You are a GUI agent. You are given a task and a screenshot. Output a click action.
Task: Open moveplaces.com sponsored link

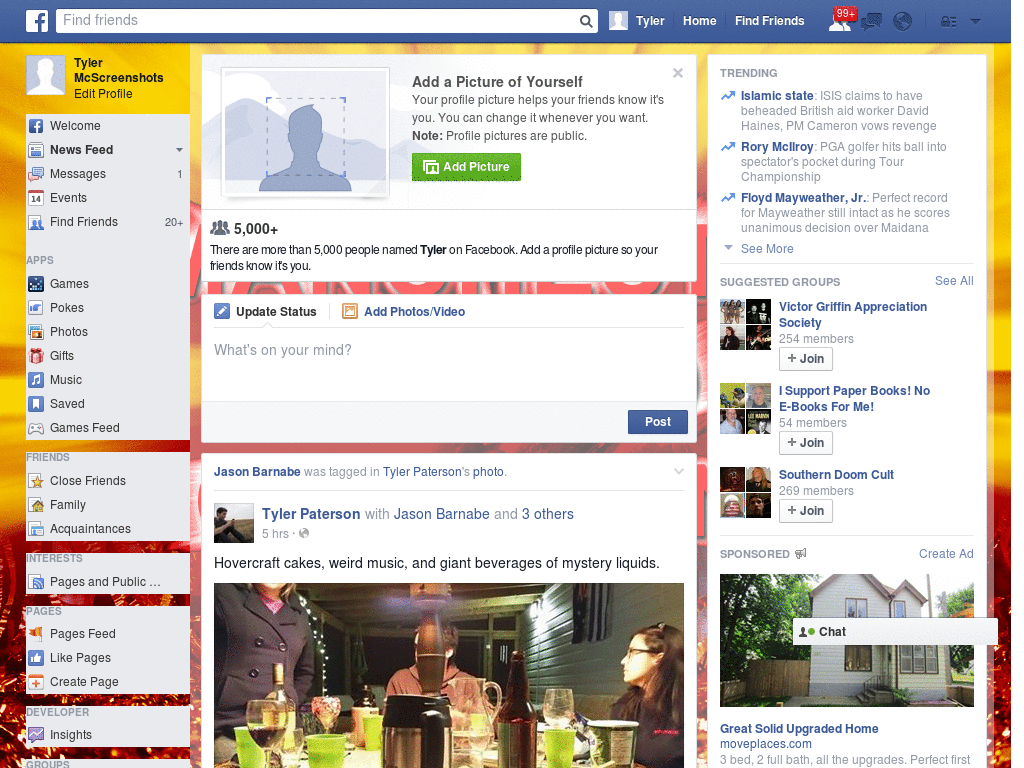(765, 744)
